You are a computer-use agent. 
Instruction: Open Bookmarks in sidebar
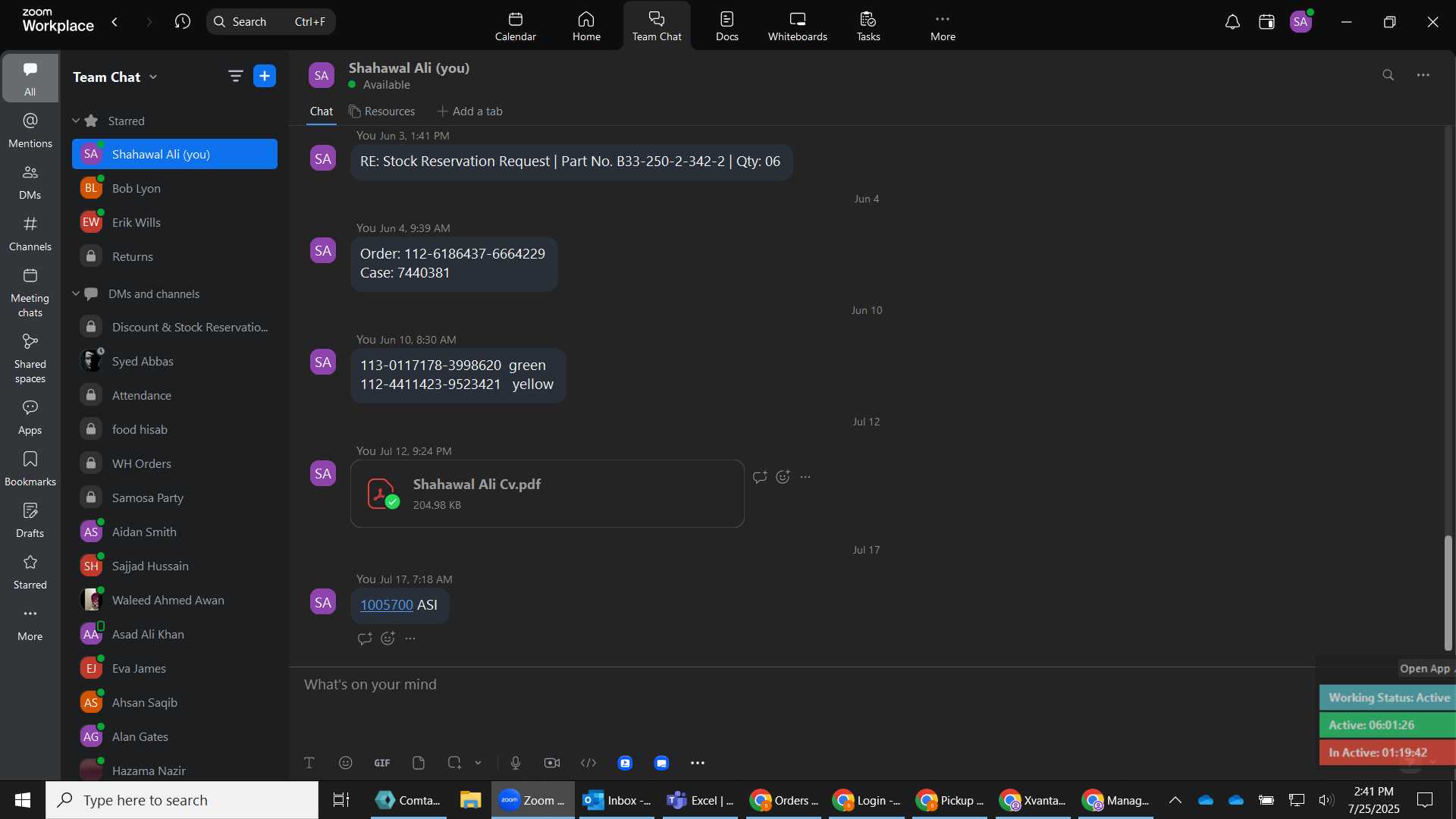pos(30,469)
